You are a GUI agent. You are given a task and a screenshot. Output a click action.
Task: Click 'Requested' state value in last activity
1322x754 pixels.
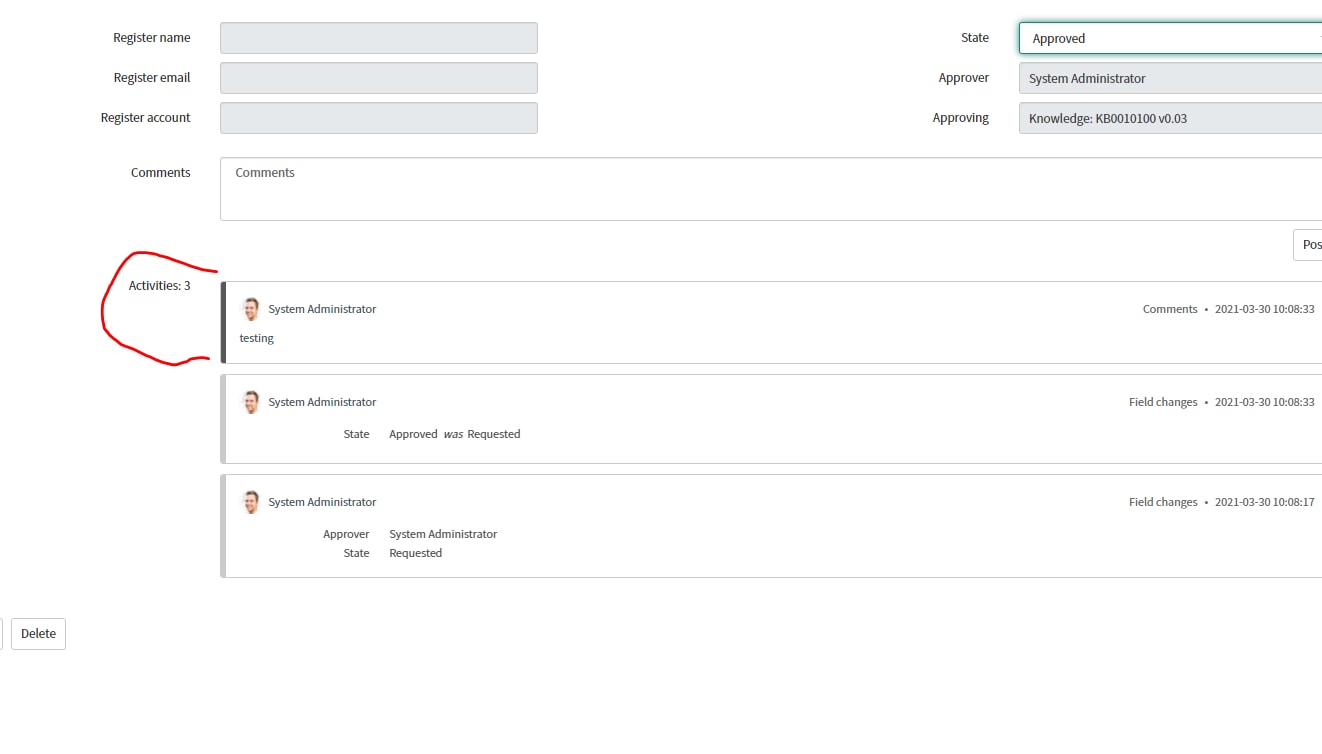[x=416, y=553]
